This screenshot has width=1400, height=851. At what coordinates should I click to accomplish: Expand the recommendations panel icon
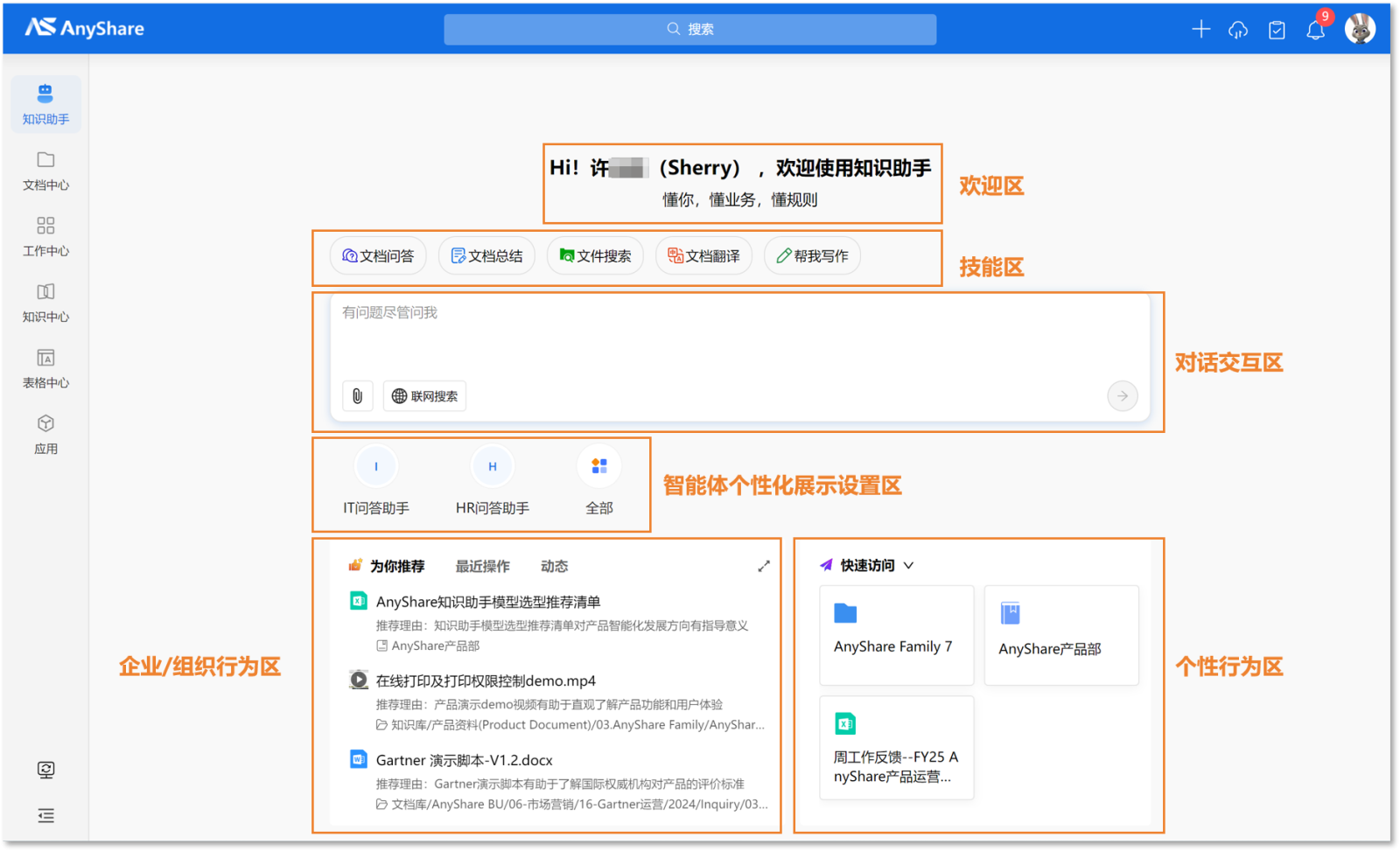[763, 567]
